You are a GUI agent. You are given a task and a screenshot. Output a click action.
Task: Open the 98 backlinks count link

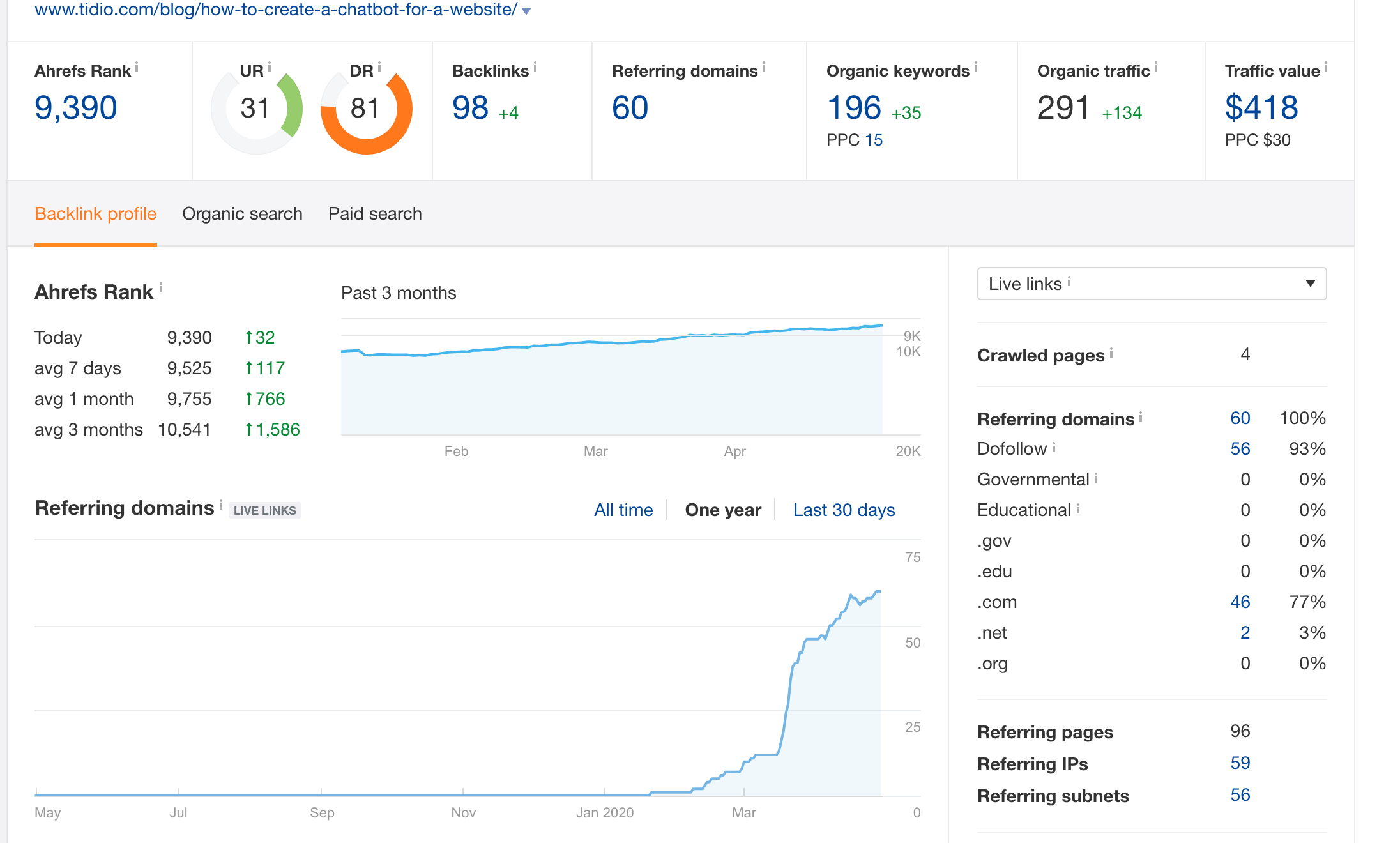[470, 108]
